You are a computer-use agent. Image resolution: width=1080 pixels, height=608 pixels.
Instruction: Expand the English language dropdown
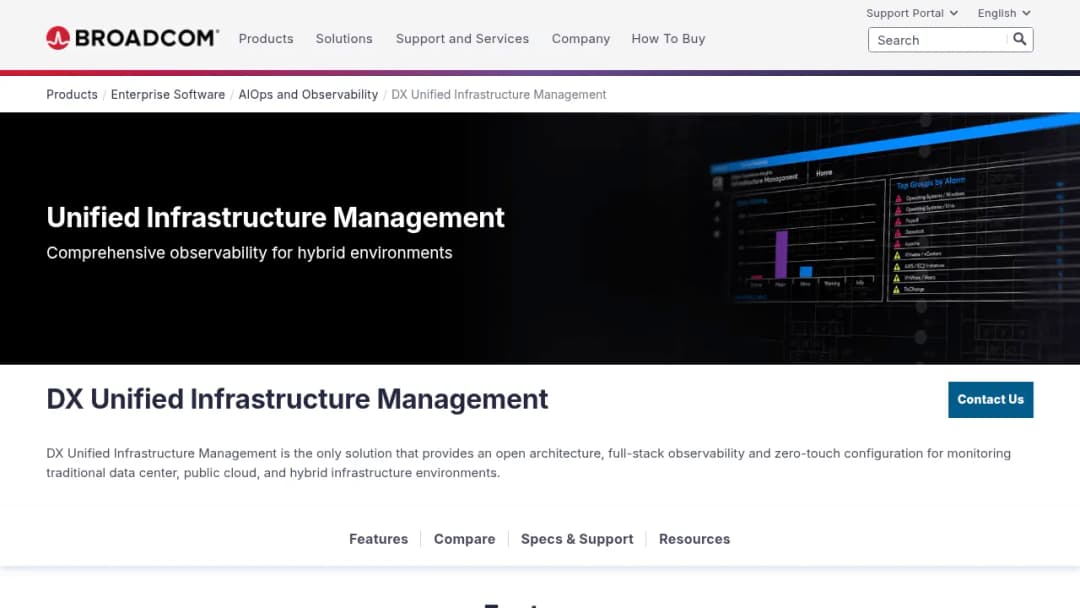[1004, 13]
